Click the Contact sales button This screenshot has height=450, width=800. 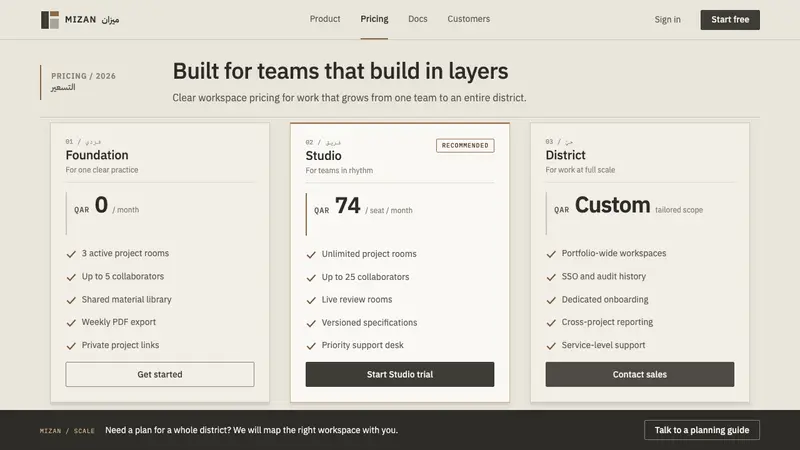coord(639,374)
